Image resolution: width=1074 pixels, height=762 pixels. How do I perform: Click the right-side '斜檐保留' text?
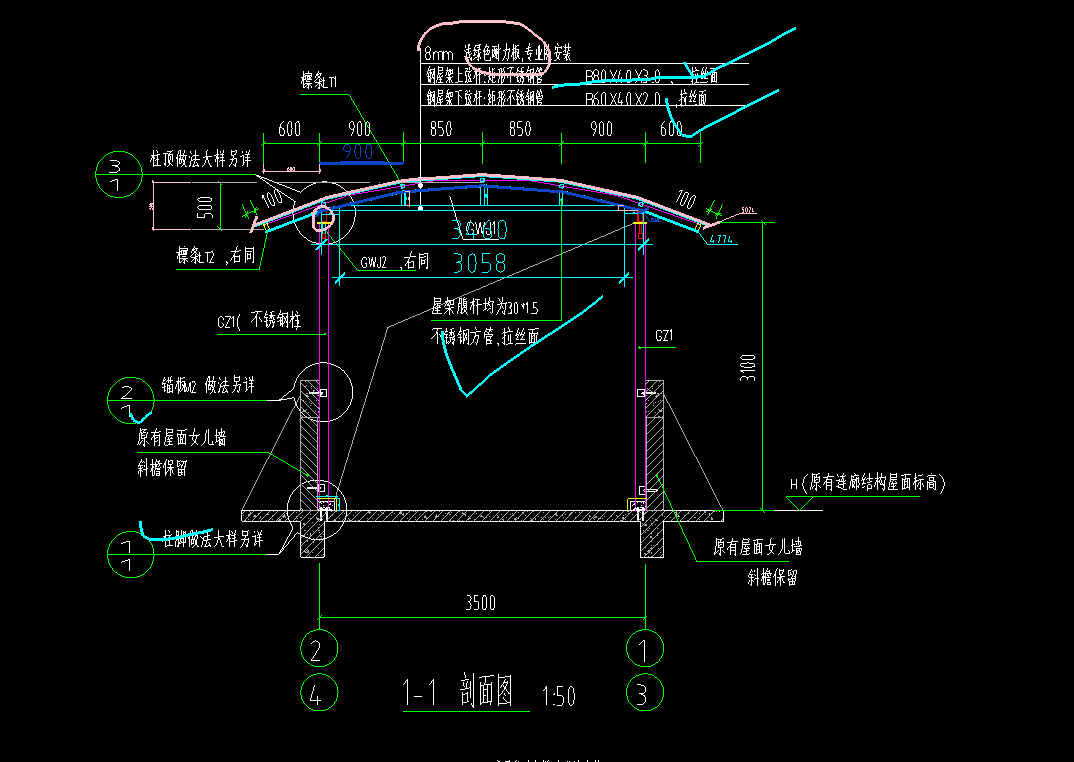click(773, 578)
